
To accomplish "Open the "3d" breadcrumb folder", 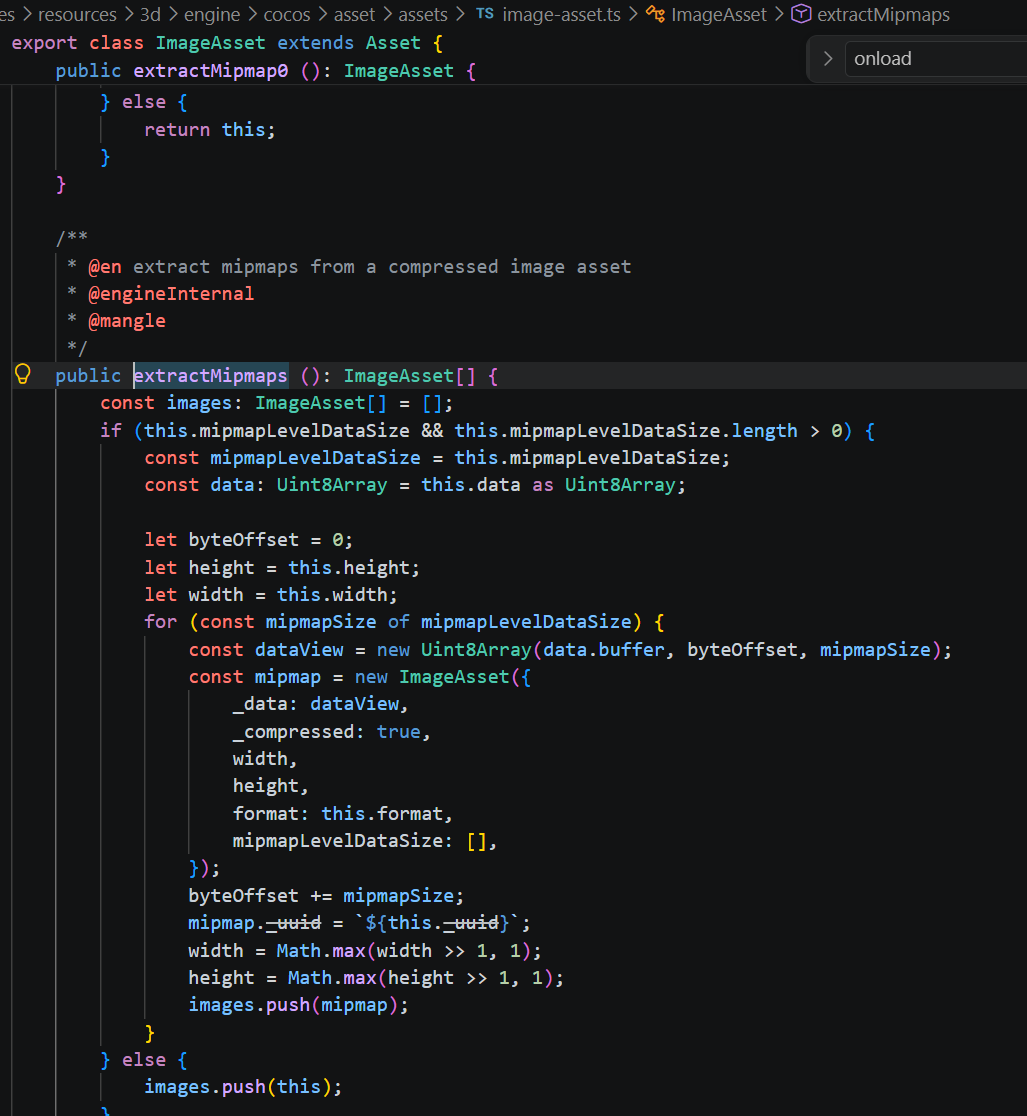I will click(x=150, y=14).
